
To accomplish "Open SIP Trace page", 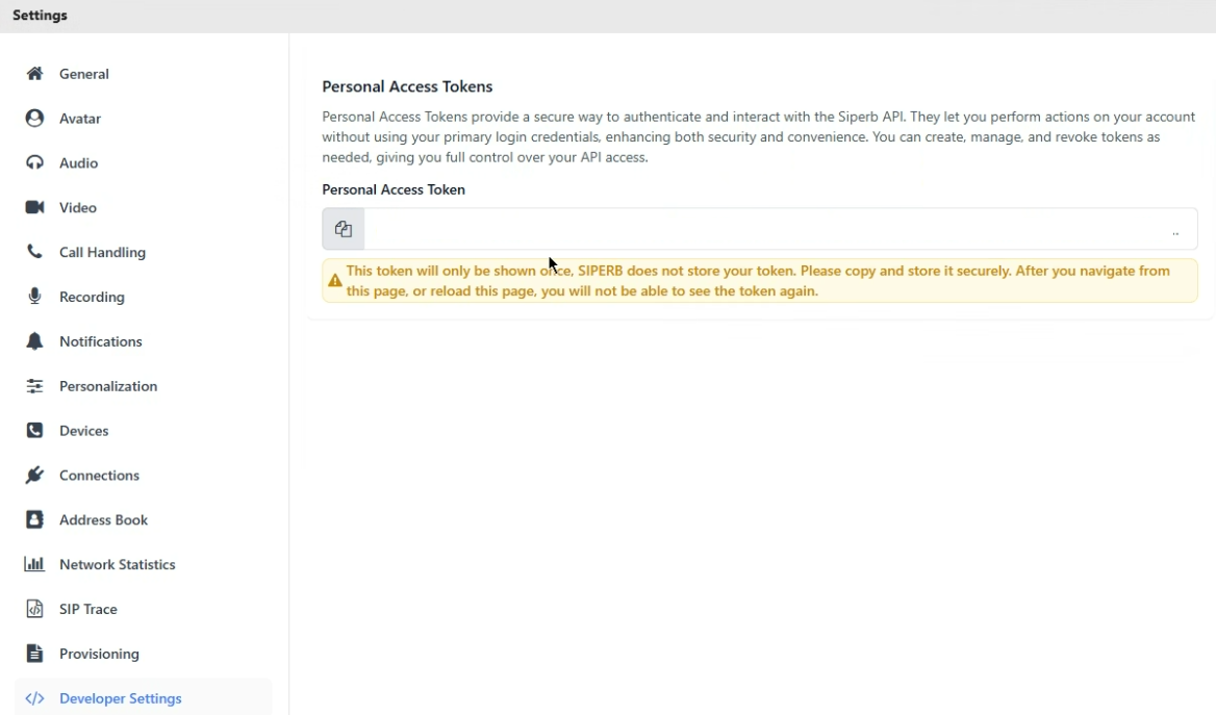I will pos(143,609).
